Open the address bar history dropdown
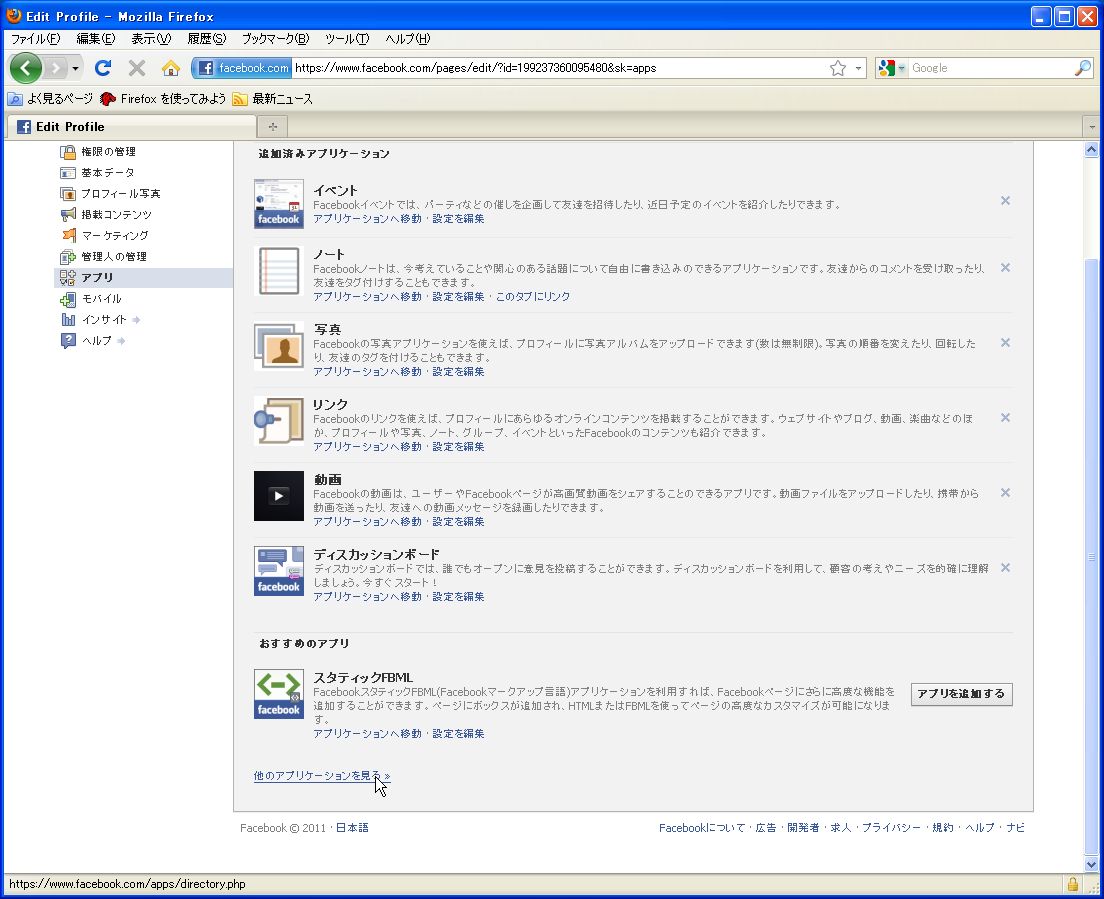 [858, 68]
